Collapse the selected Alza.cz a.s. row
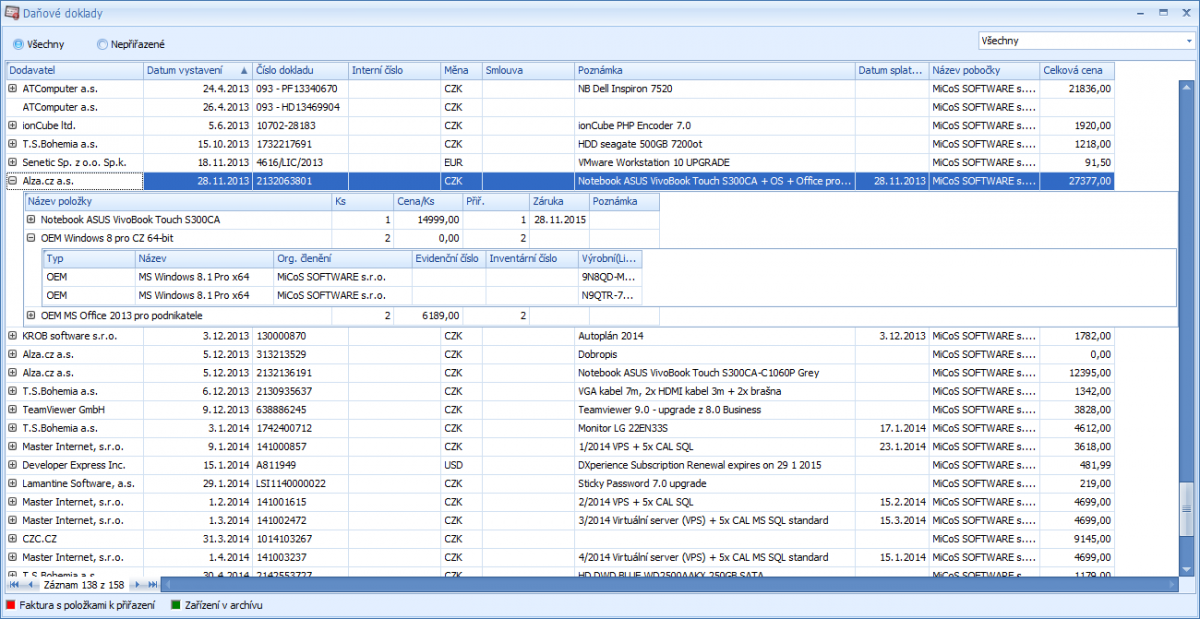The image size is (1200, 619). [x=13, y=181]
